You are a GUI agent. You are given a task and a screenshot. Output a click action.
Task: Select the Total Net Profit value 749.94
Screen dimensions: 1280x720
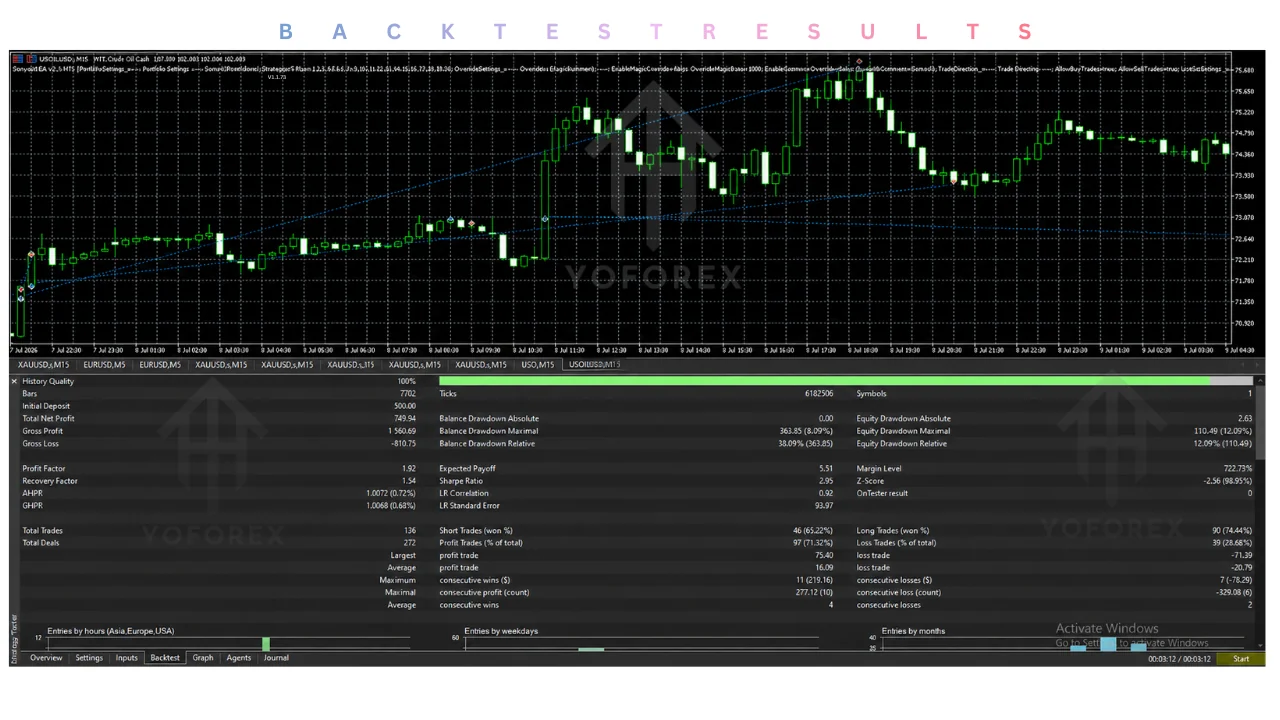pyautogui.click(x=404, y=419)
